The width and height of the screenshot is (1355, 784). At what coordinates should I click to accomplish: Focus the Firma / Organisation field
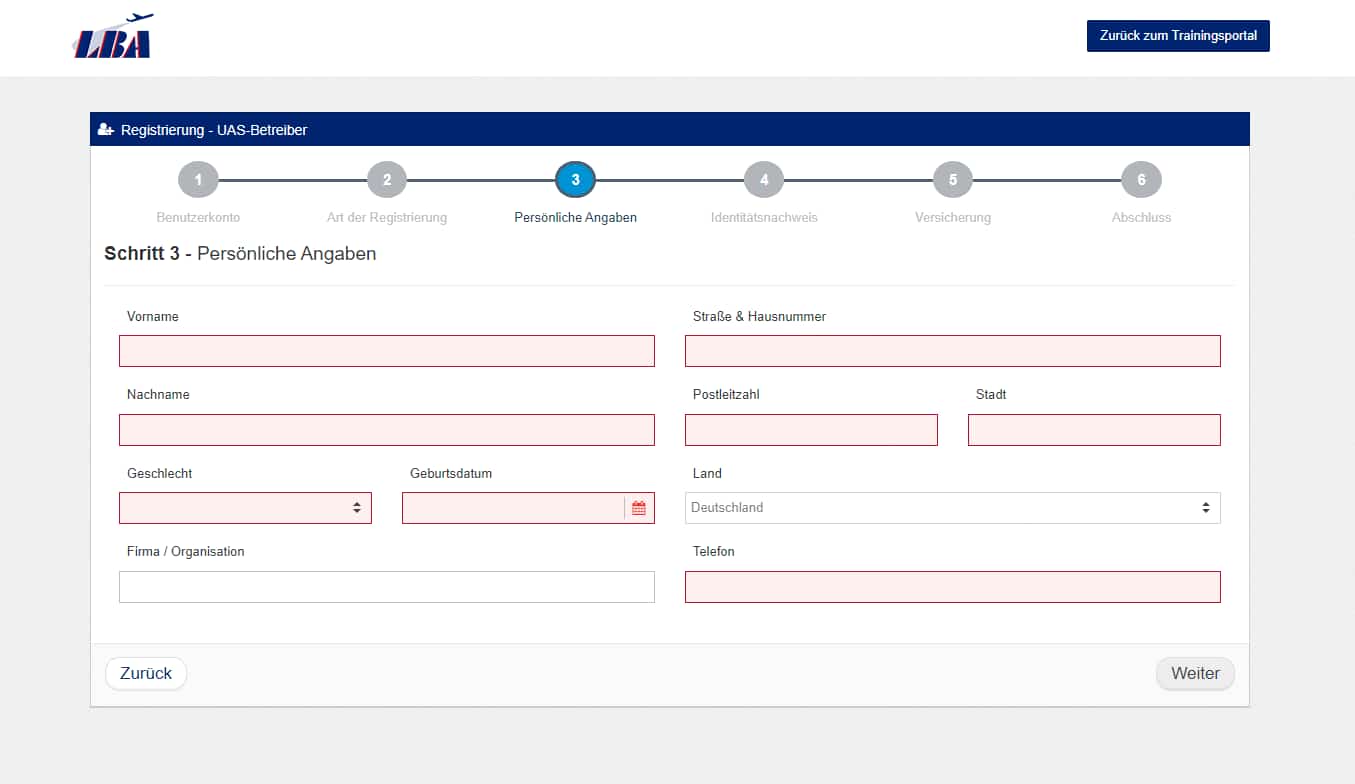387,587
